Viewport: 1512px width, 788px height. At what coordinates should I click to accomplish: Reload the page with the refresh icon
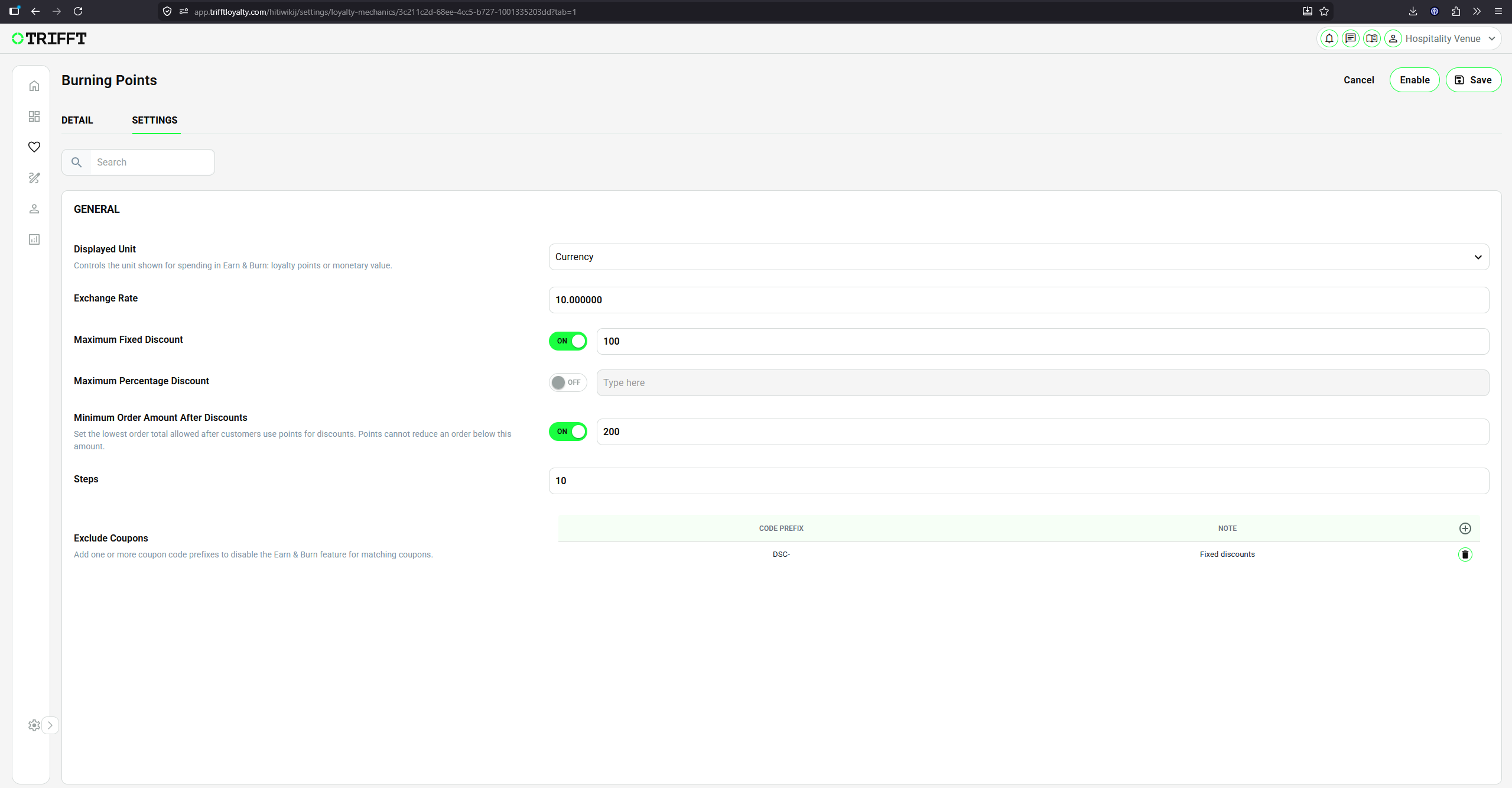78,11
